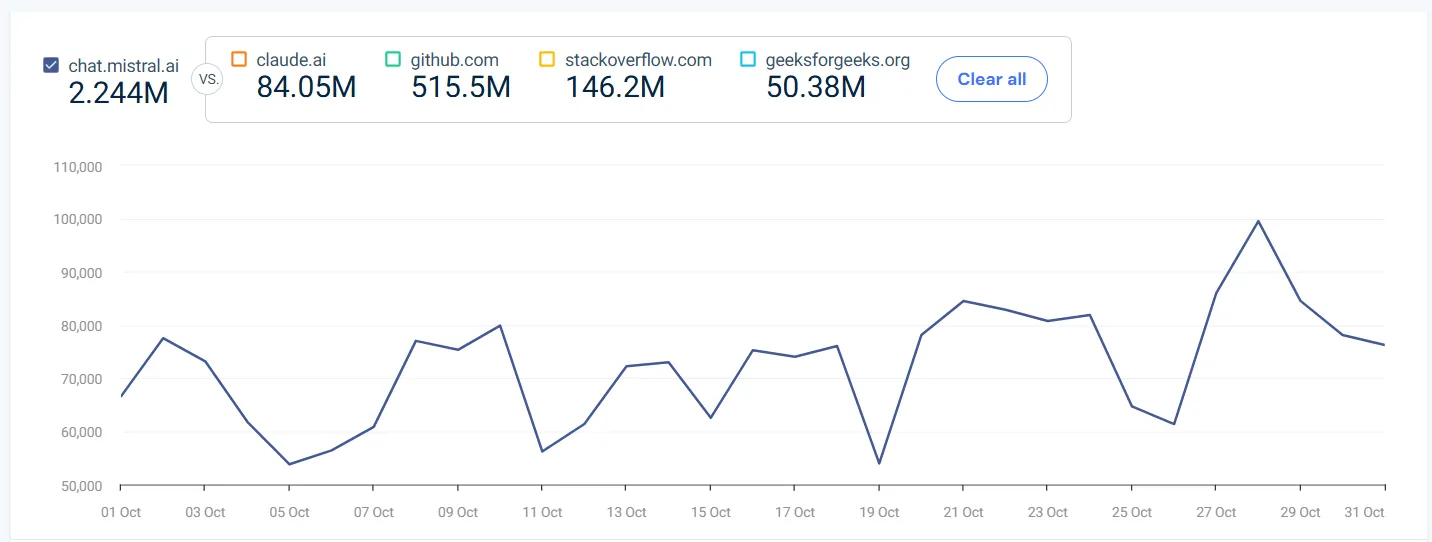1432x542 pixels.
Task: Click the line's low point at 19 Oct
Action: pyautogui.click(x=879, y=463)
